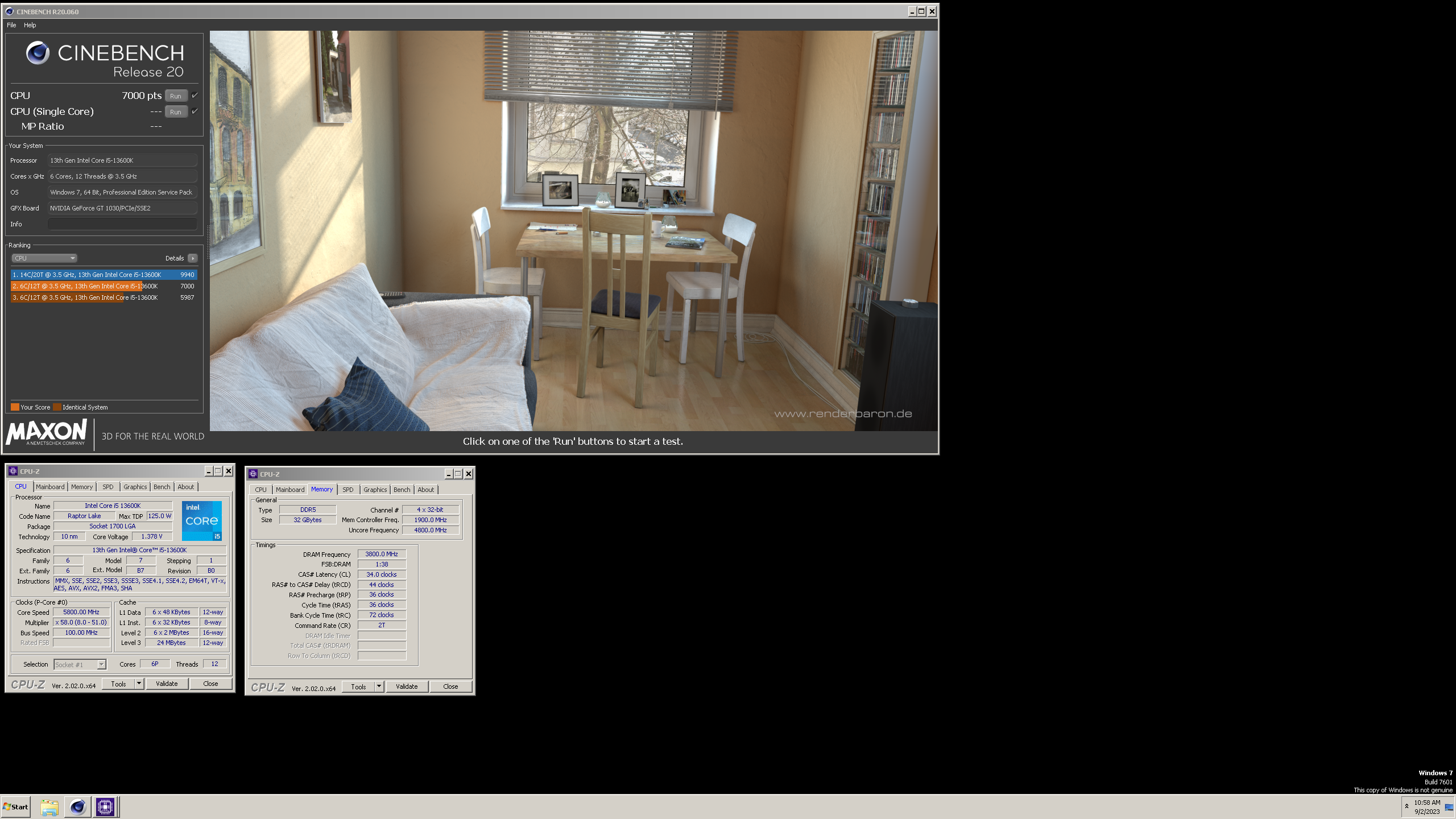Minimize the right CPU-Z window
This screenshot has width=1456, height=819.
point(449,474)
